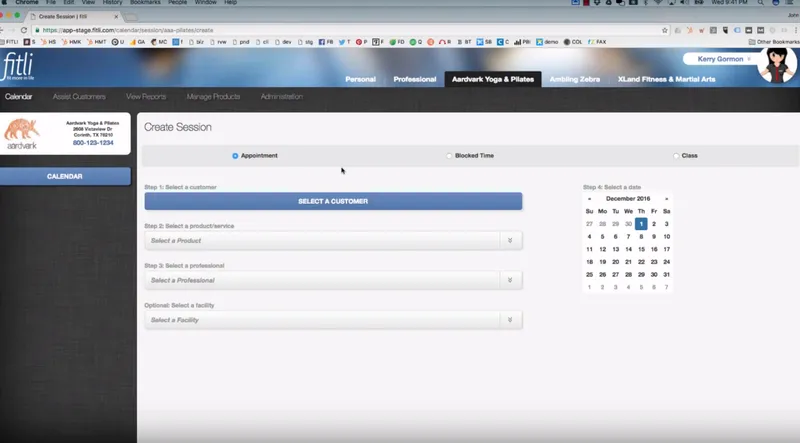This screenshot has width=800, height=443.
Task: Pick December 15 in the calendar
Action: (x=641, y=249)
